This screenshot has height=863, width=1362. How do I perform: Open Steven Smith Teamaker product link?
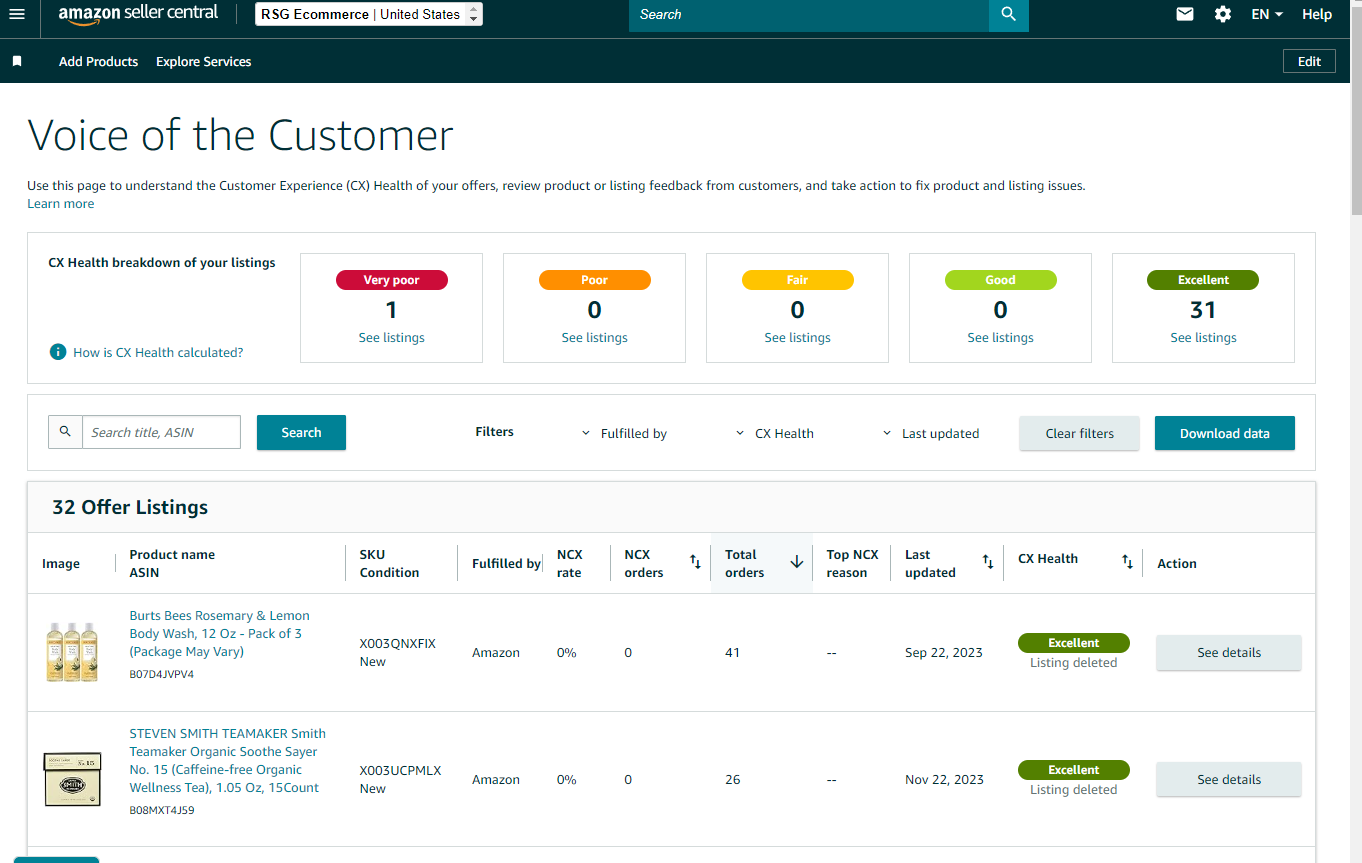[228, 760]
